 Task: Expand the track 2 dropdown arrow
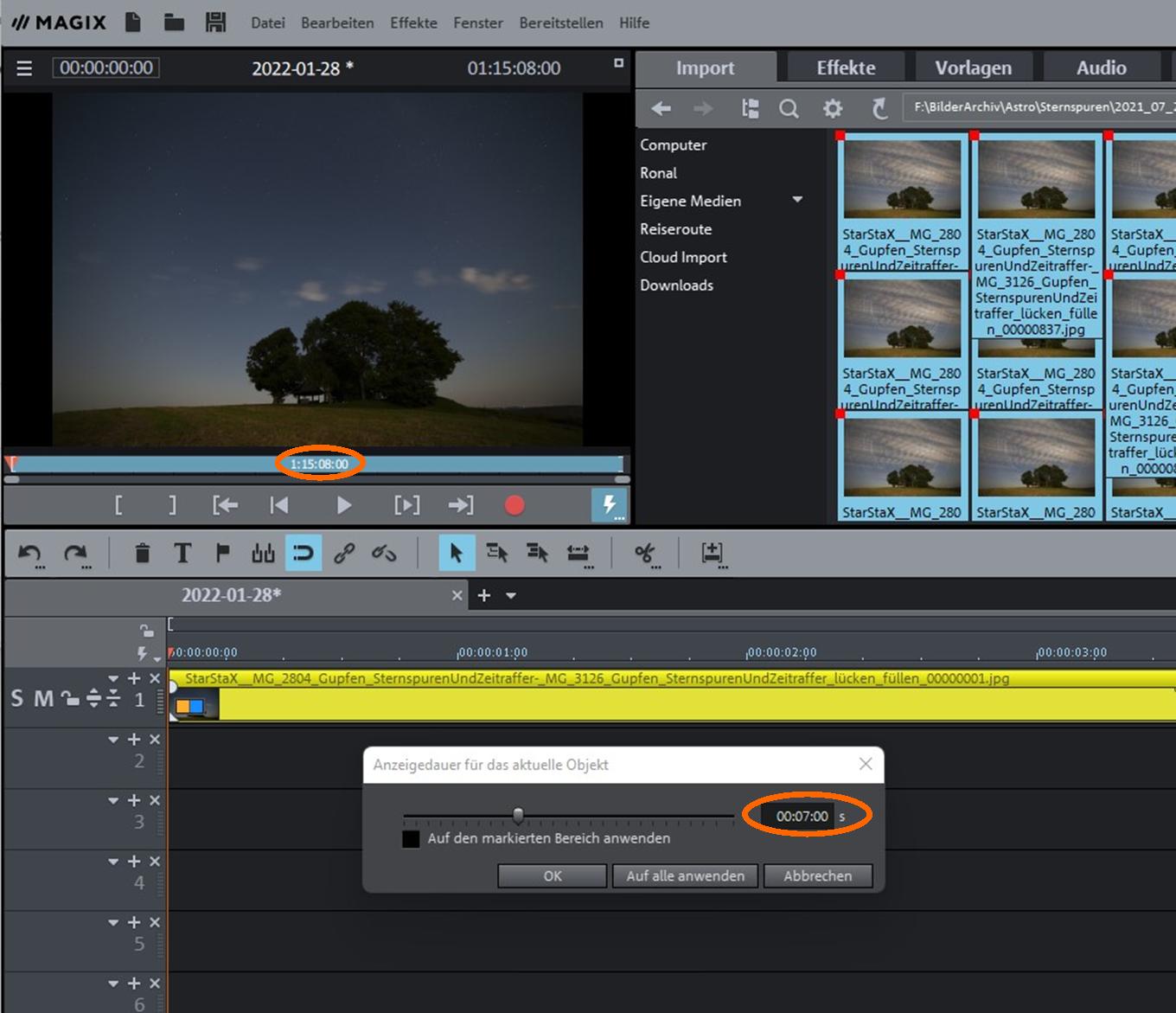[x=113, y=740]
